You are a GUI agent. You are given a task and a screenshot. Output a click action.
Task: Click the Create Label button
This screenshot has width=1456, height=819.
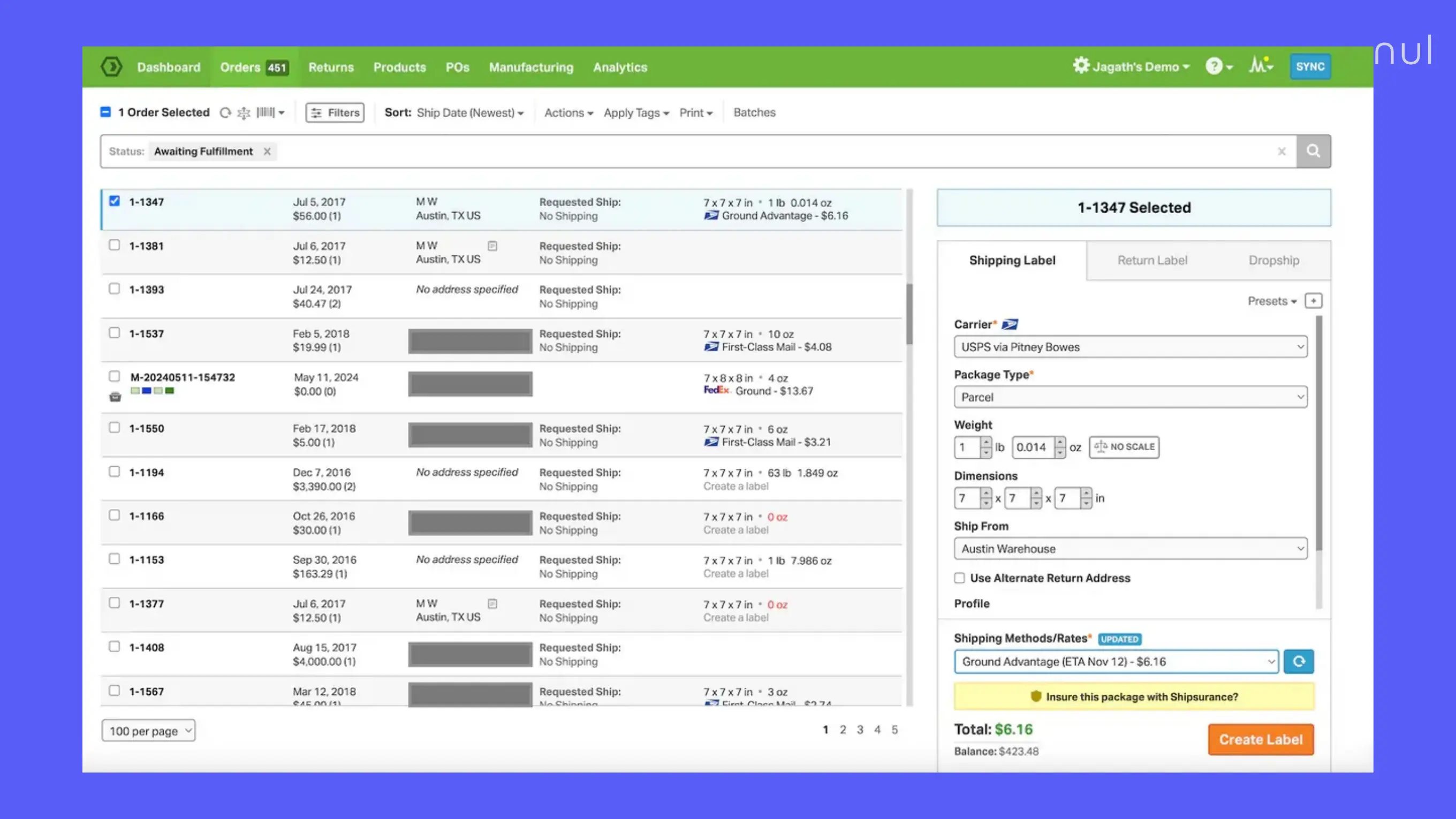click(x=1261, y=739)
